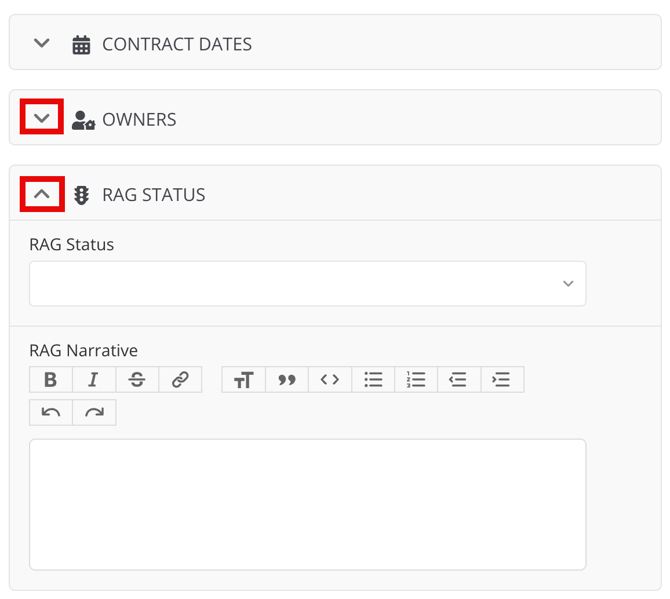The image size is (670, 599).
Task: Expand the Contract Dates section
Action: [x=41, y=43]
